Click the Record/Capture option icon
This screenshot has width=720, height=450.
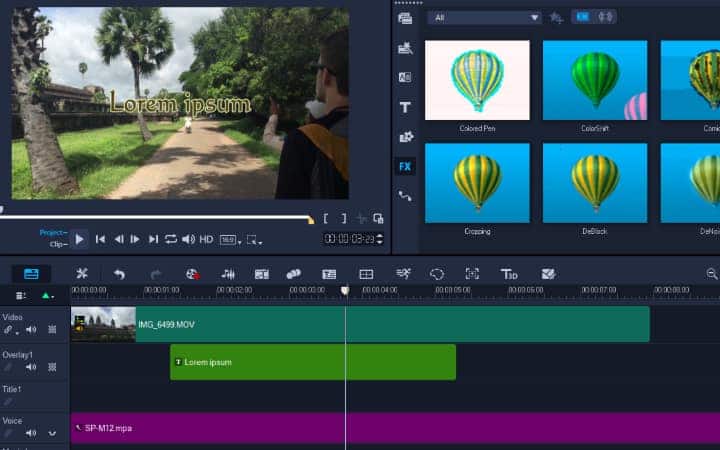189,273
